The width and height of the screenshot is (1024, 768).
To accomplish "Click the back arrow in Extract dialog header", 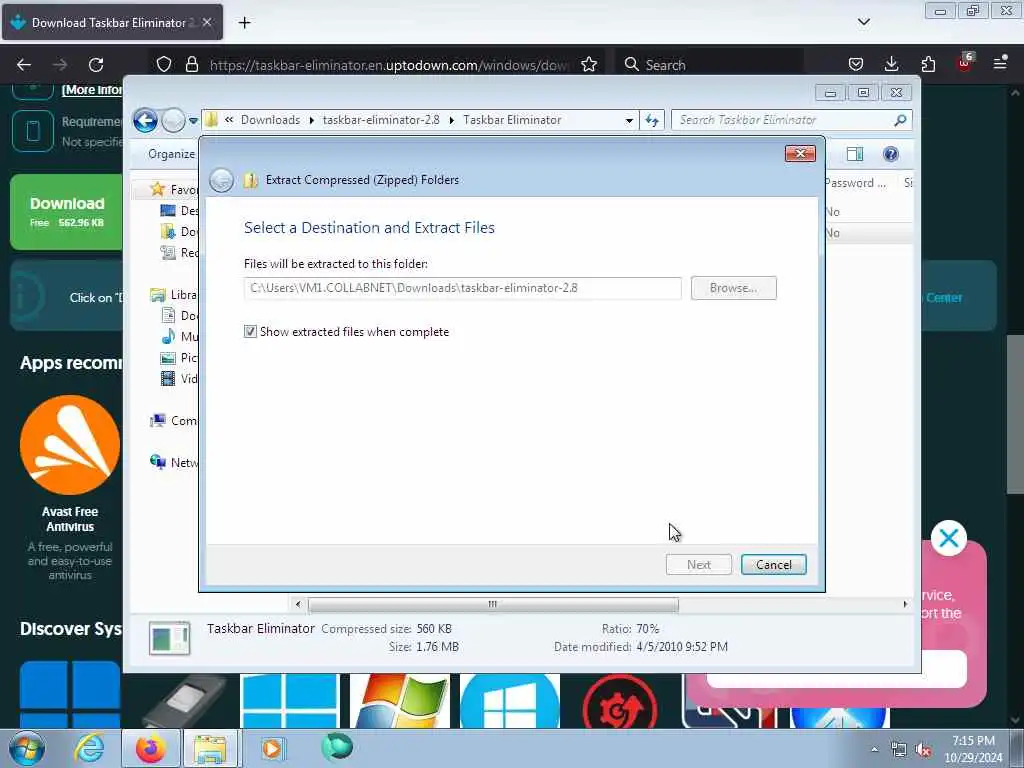I will click(x=221, y=180).
